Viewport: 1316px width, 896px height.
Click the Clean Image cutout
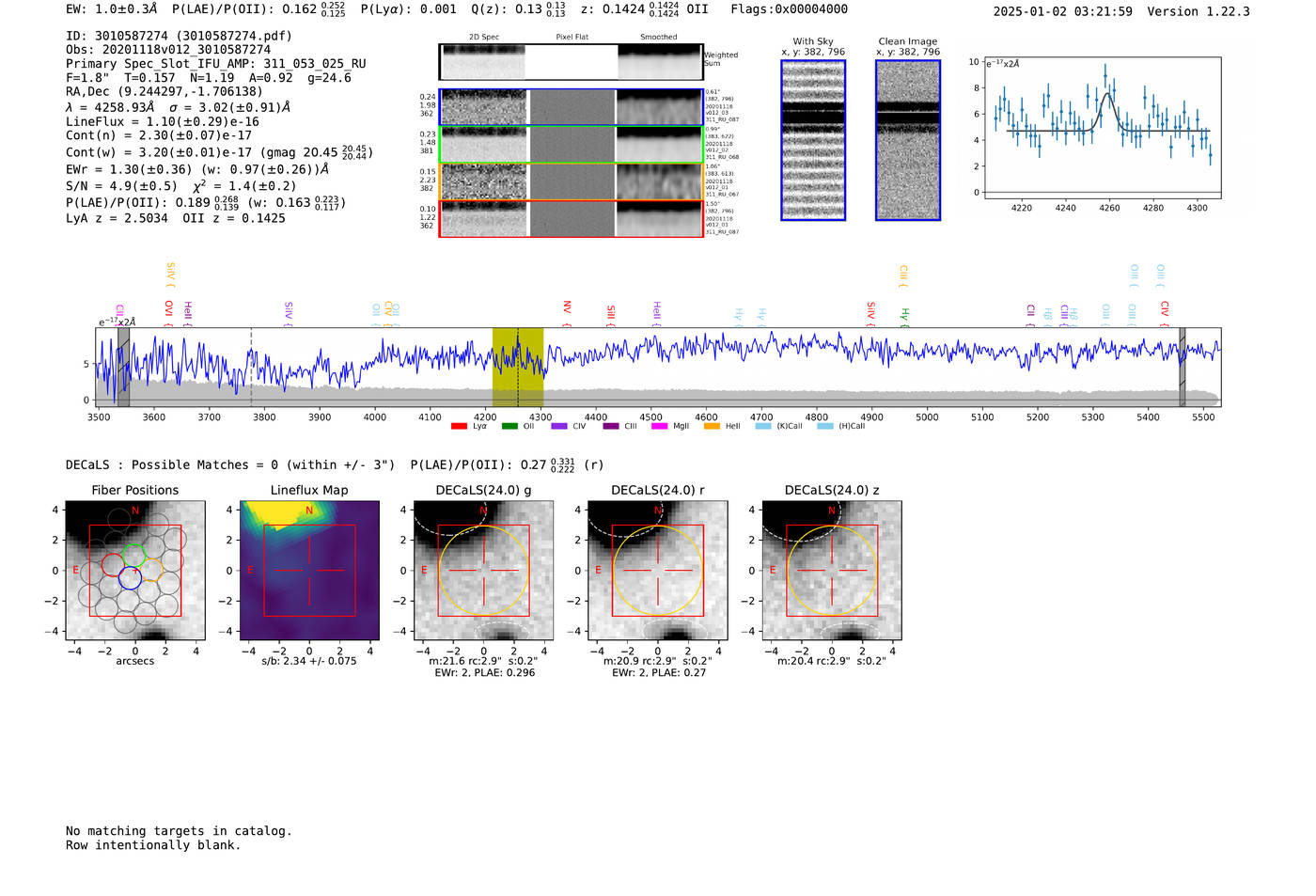click(908, 140)
